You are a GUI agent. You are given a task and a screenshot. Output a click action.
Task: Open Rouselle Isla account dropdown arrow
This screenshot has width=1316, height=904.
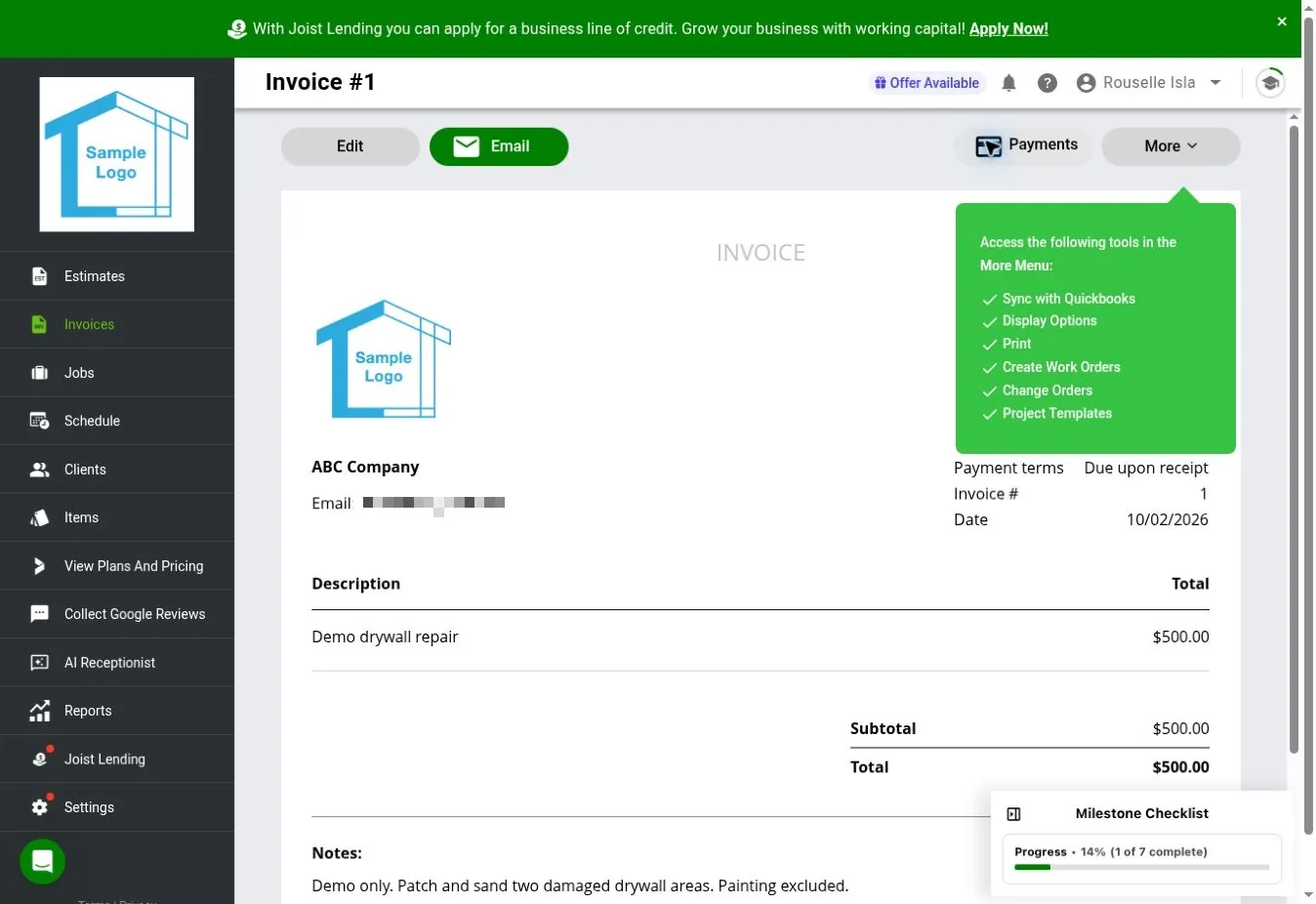(x=1215, y=83)
